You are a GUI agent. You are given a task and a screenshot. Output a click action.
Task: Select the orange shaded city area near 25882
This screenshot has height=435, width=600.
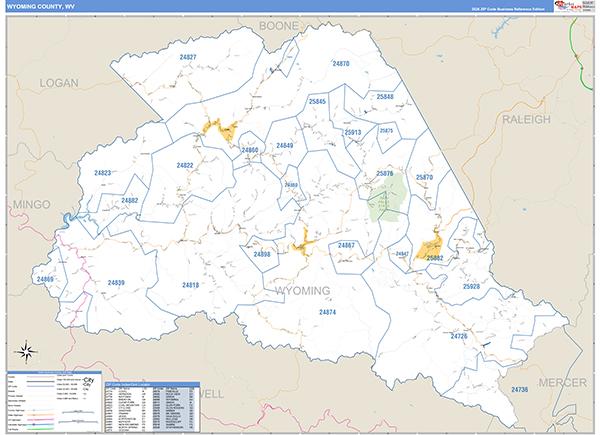[429, 244]
